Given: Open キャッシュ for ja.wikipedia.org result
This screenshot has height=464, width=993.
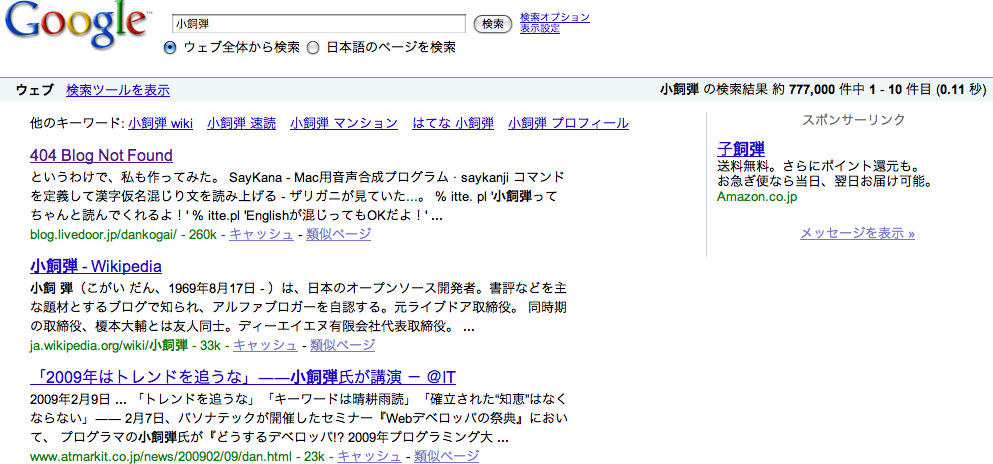Looking at the screenshot, I should pos(265,345).
